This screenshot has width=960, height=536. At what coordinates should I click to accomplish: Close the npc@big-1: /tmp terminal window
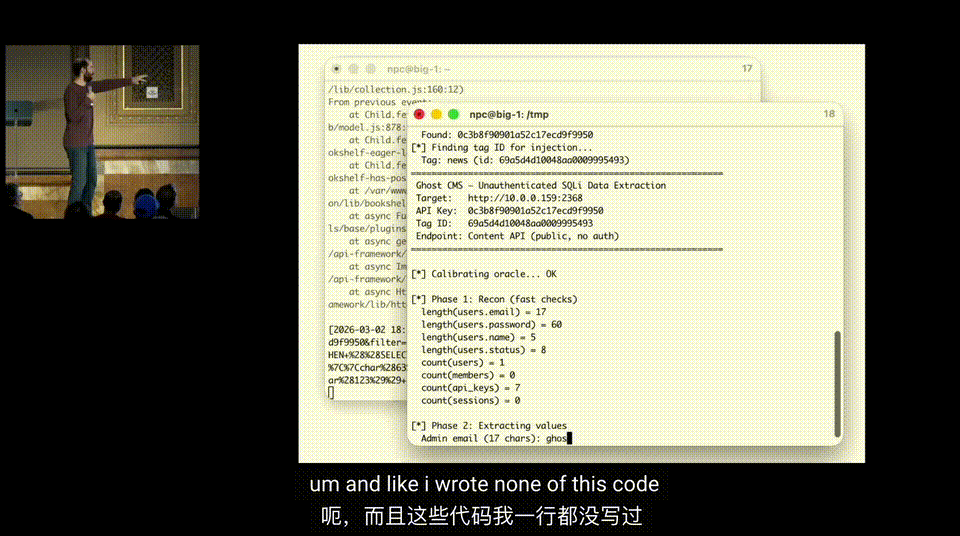click(419, 115)
